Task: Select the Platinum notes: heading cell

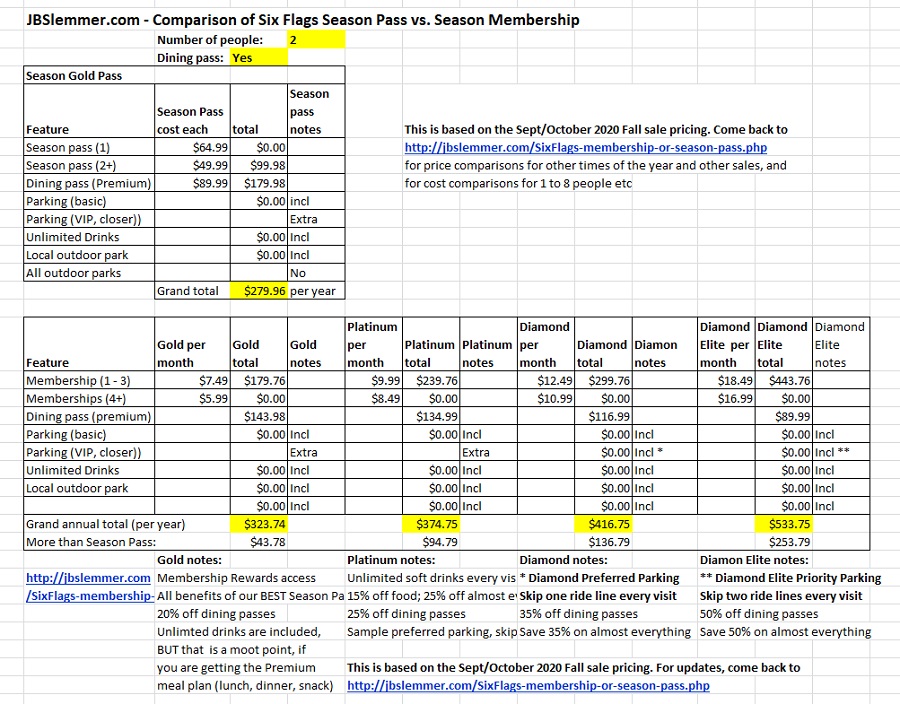Action: pyautogui.click(x=391, y=560)
